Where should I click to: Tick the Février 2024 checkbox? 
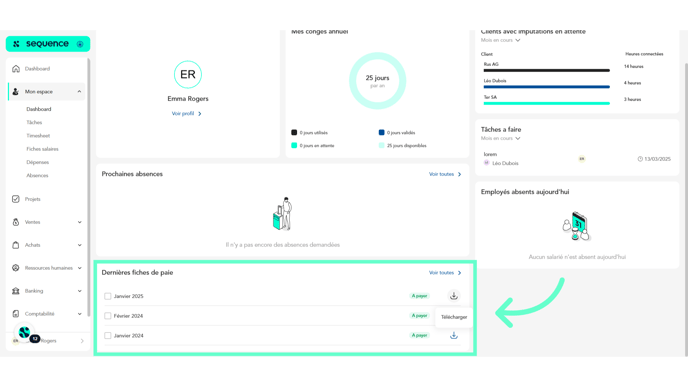click(x=108, y=316)
